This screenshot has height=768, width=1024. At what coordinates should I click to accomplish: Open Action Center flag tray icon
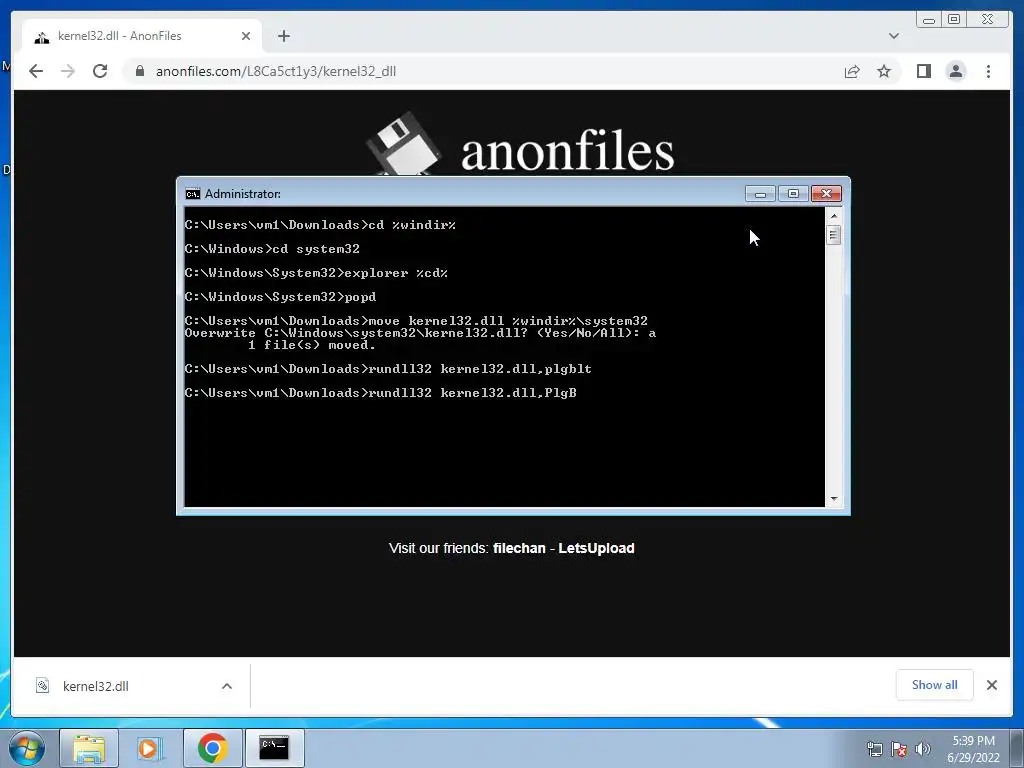coord(899,749)
